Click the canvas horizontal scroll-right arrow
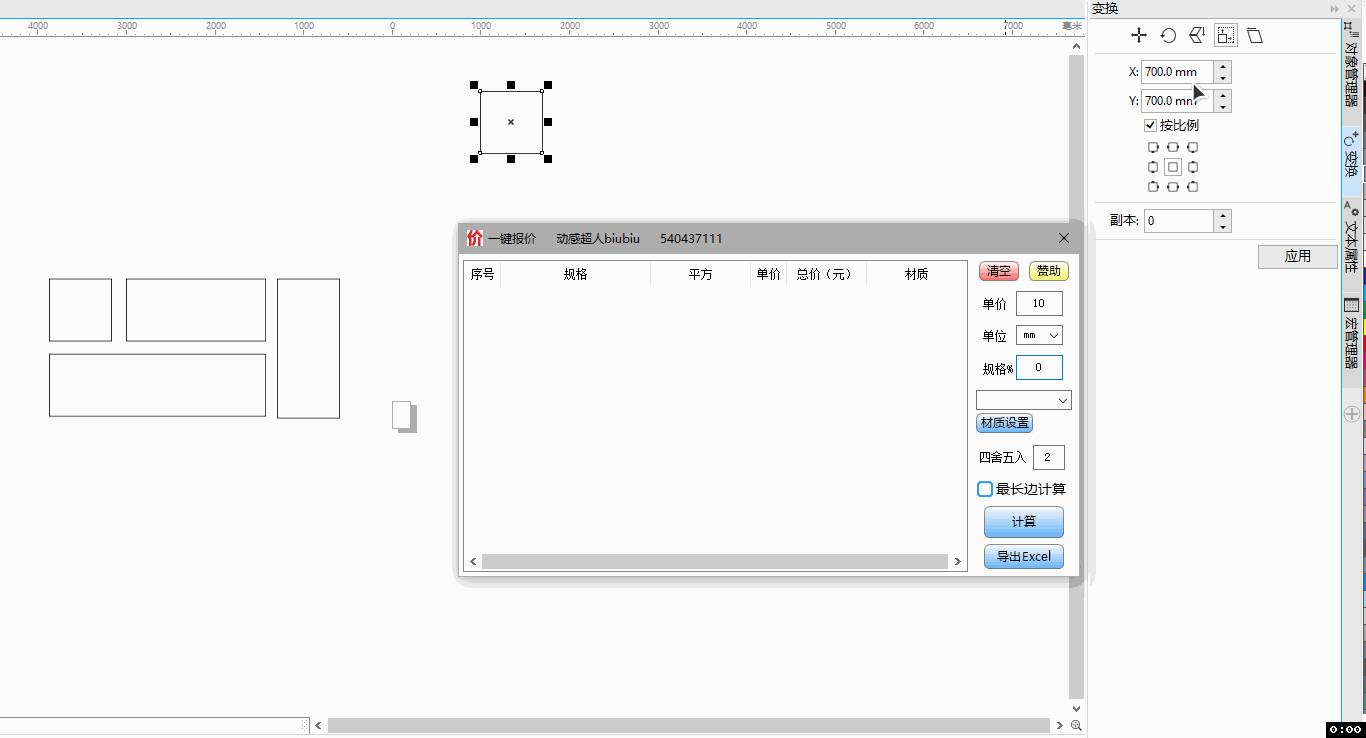The height and width of the screenshot is (738, 1366). click(x=1060, y=726)
